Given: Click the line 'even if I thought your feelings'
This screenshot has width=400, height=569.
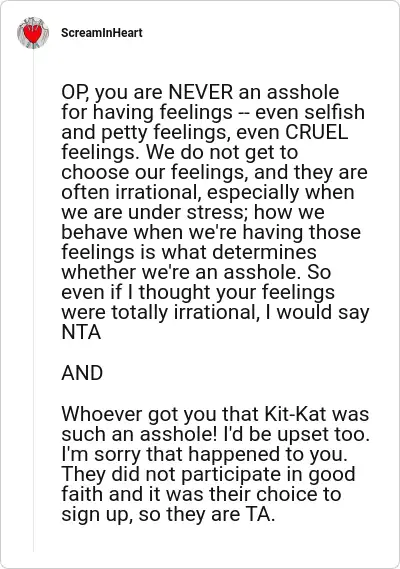Looking at the screenshot, I should [x=198, y=292].
